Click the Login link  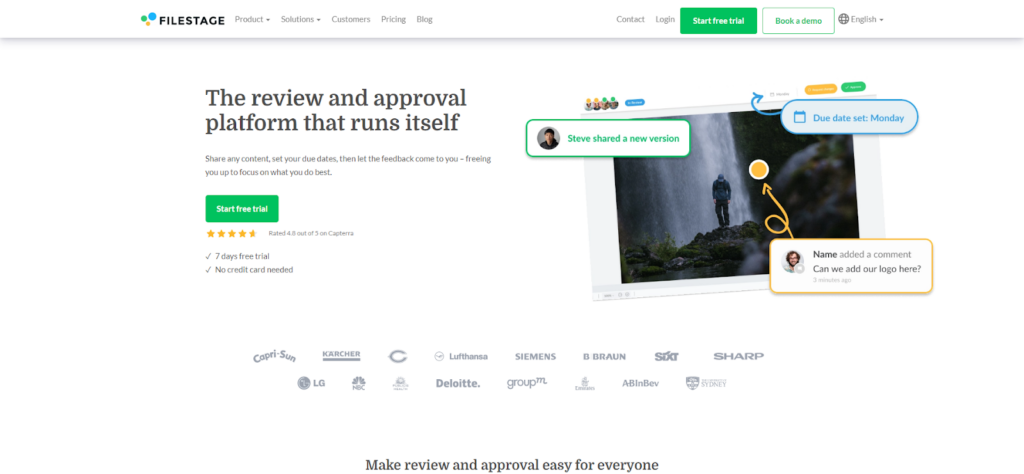pyautogui.click(x=665, y=19)
